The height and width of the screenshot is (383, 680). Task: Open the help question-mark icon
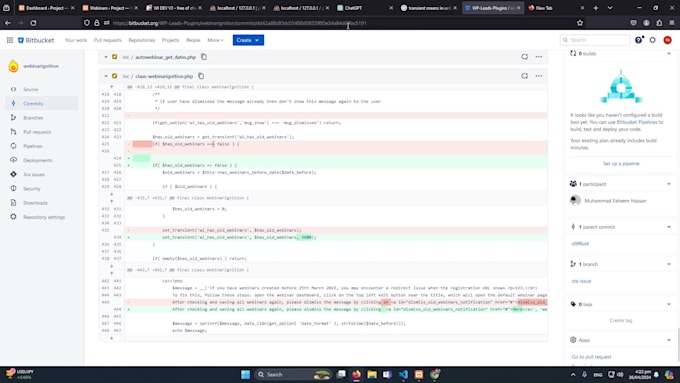click(x=638, y=40)
